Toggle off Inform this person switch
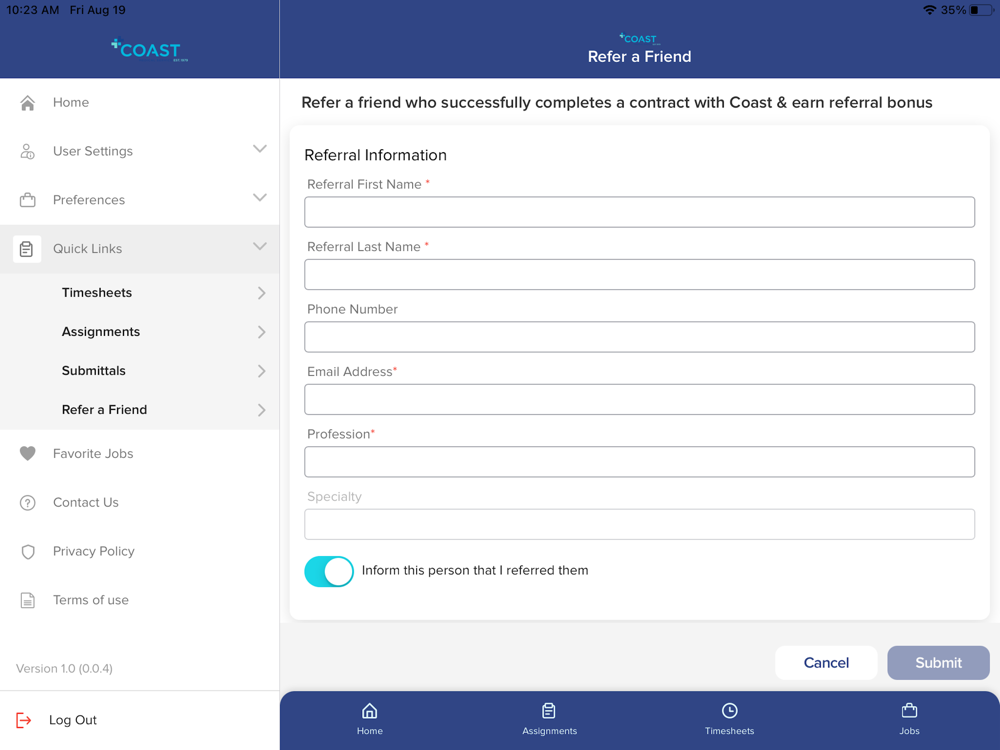Image resolution: width=1000 pixels, height=750 pixels. [328, 571]
